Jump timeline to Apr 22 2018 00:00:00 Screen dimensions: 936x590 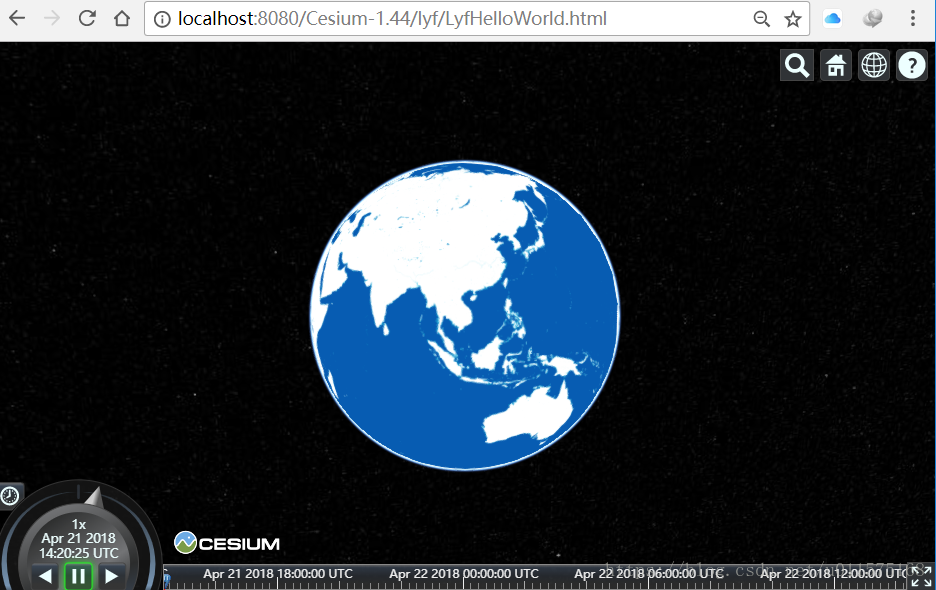(464, 574)
